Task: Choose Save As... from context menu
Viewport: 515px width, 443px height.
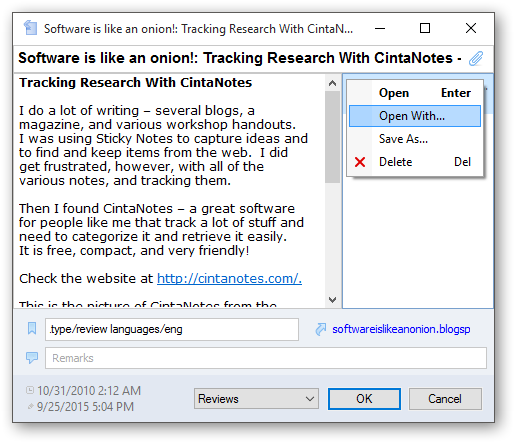Action: click(x=415, y=139)
